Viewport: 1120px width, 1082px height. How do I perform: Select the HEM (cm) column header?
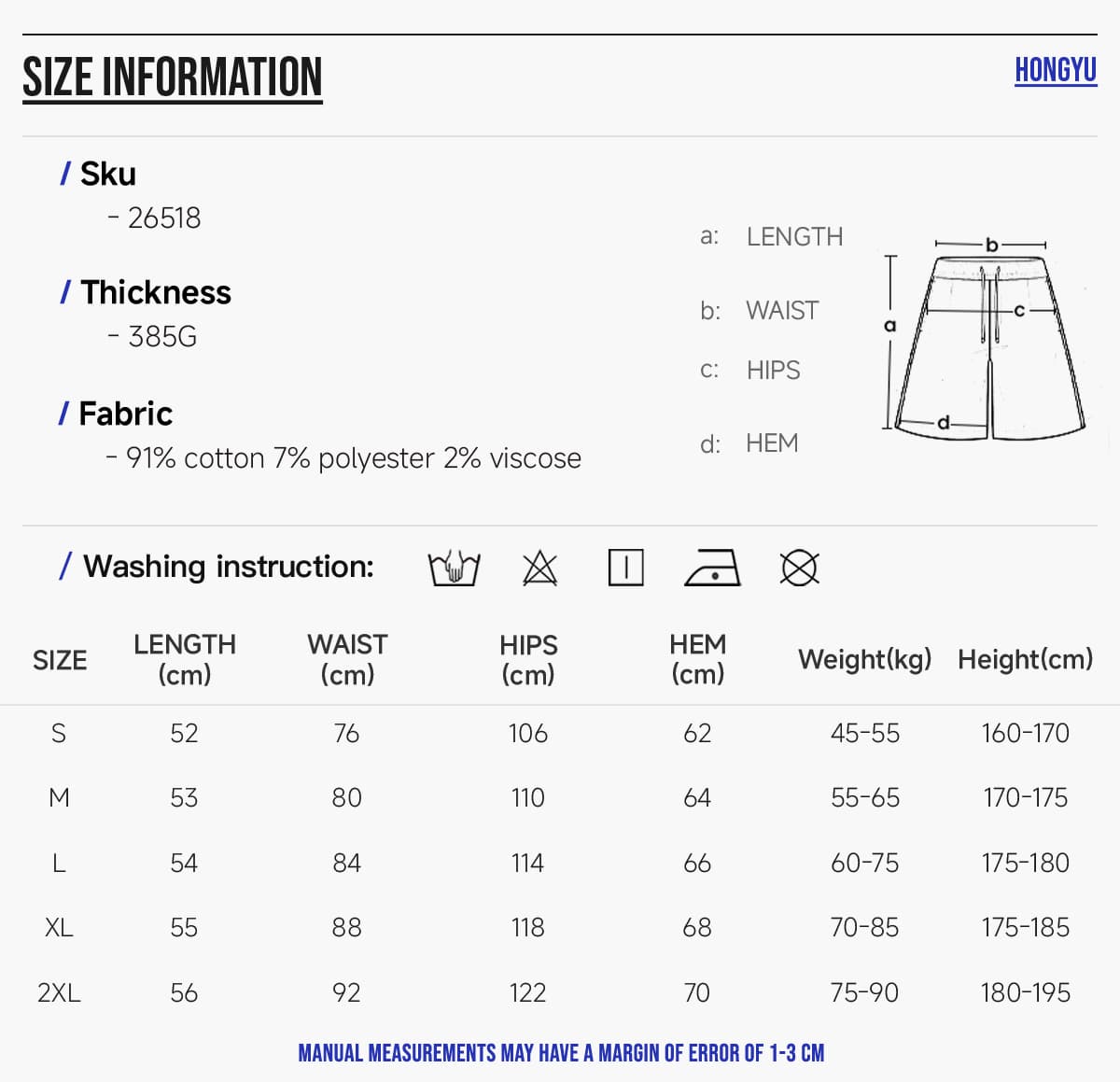(697, 659)
